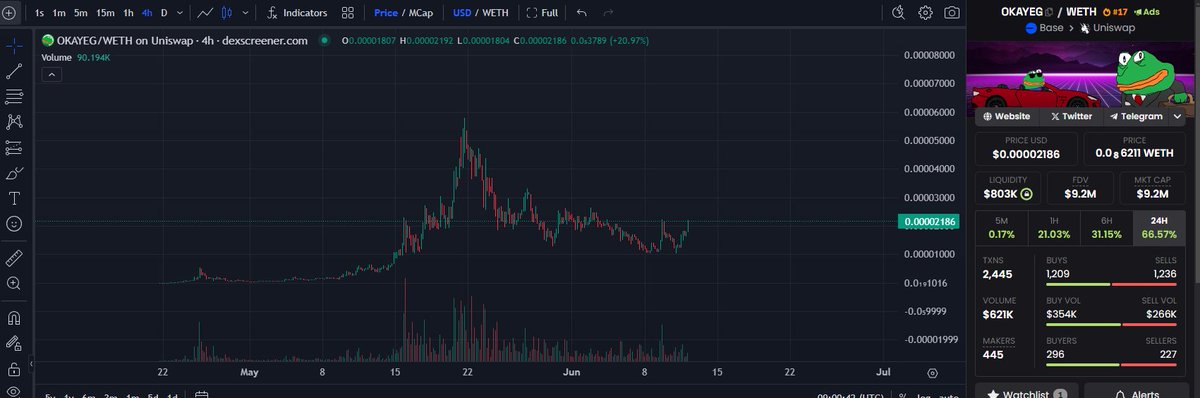Toggle lock all drawings padlock

click(x=14, y=369)
